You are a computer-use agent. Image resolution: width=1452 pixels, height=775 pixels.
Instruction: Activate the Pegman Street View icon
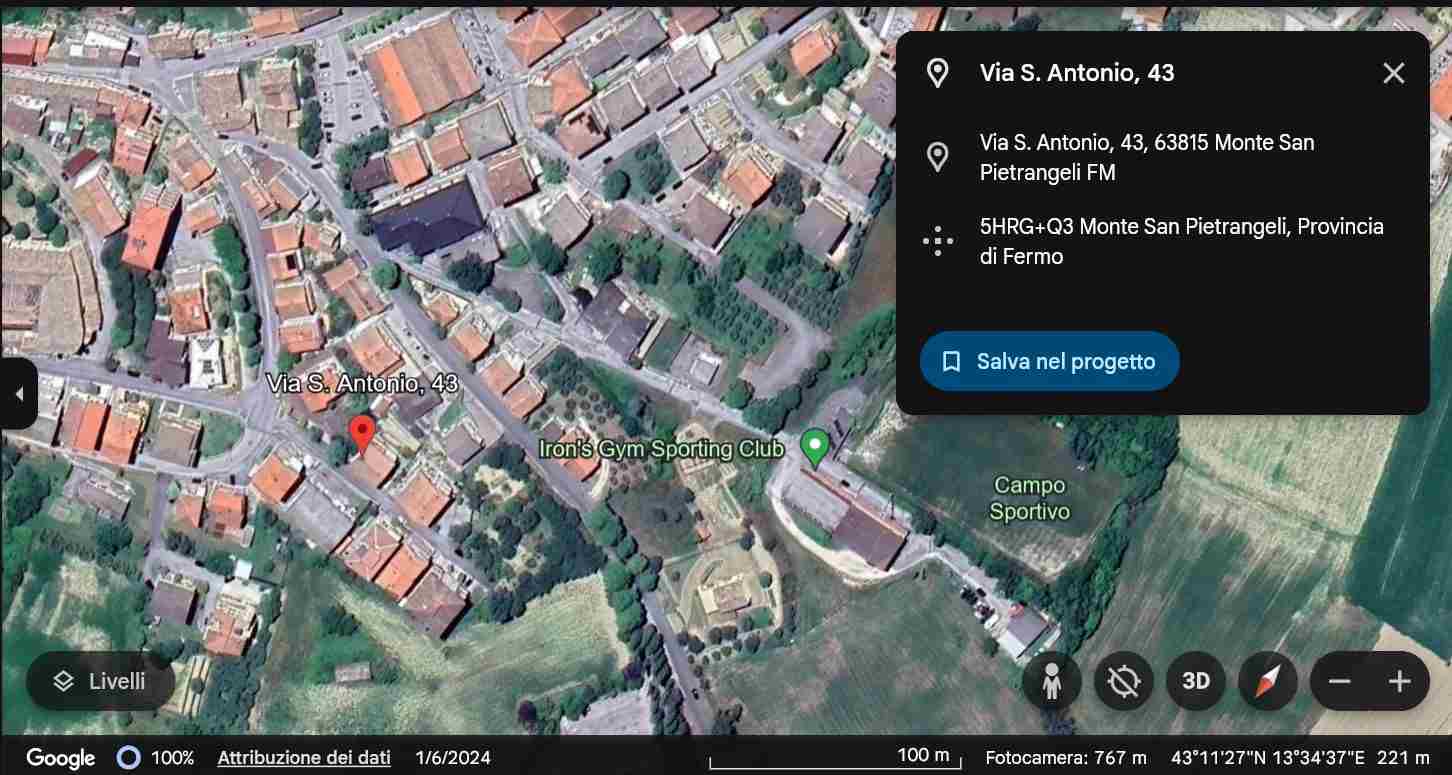tap(1051, 682)
